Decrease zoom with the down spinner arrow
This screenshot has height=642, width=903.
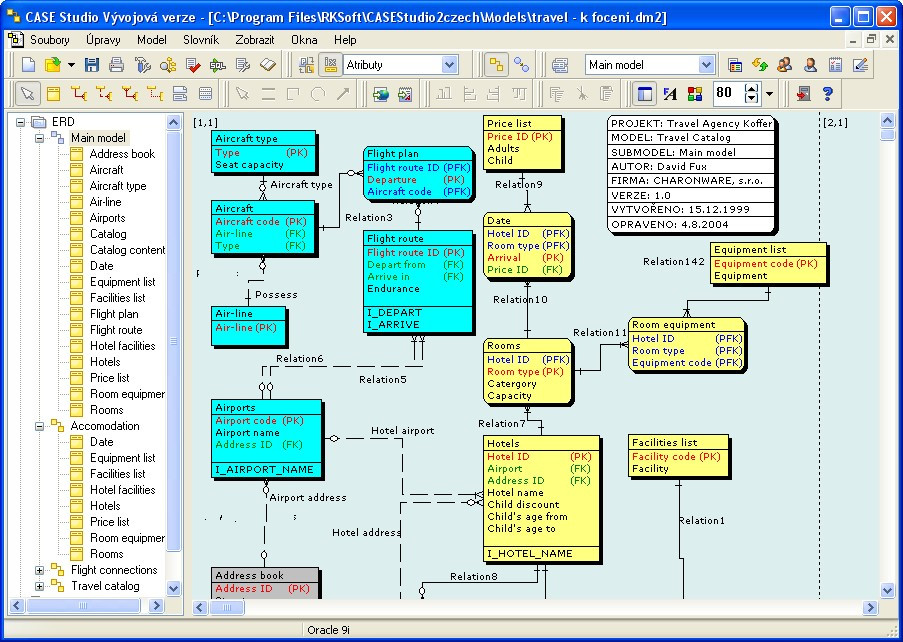752,98
